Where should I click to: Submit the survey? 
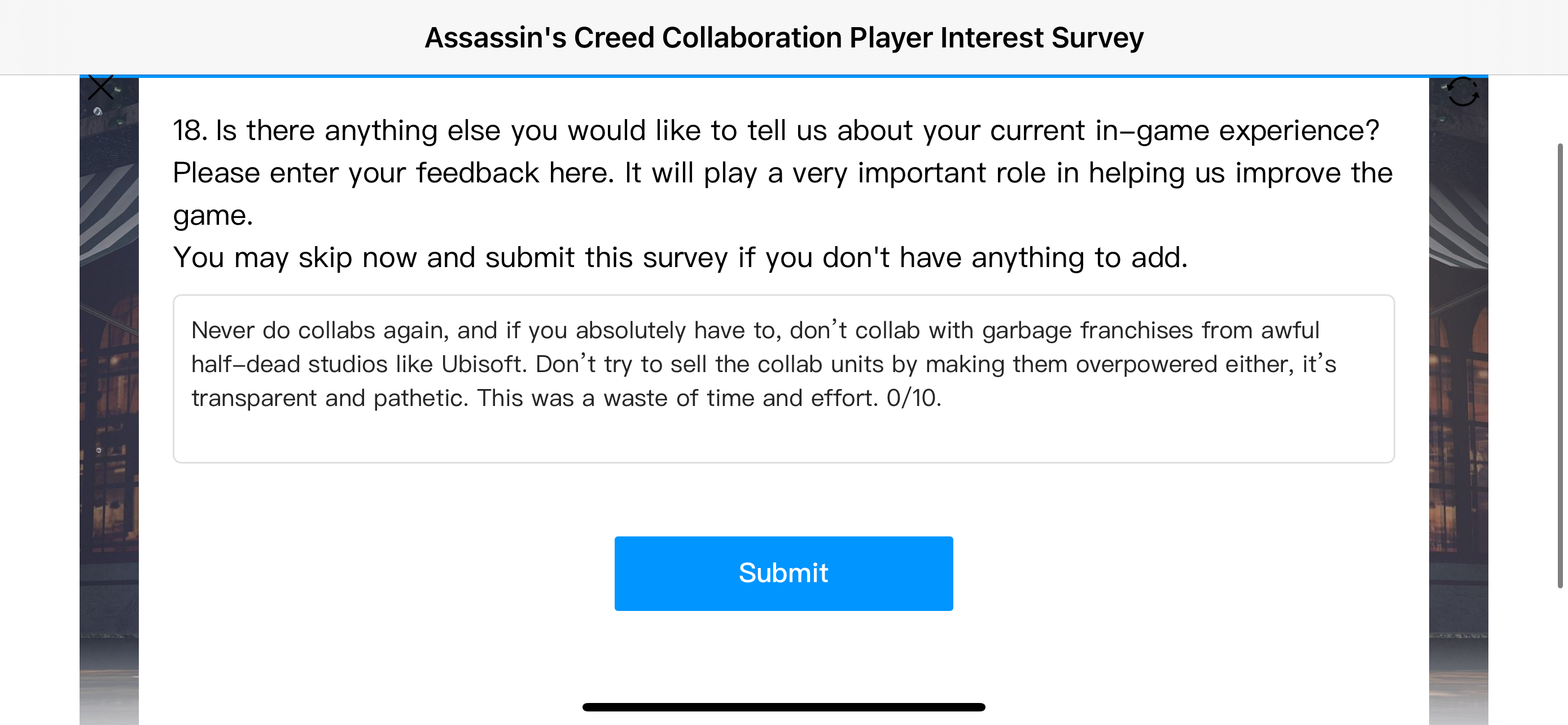[x=783, y=573]
